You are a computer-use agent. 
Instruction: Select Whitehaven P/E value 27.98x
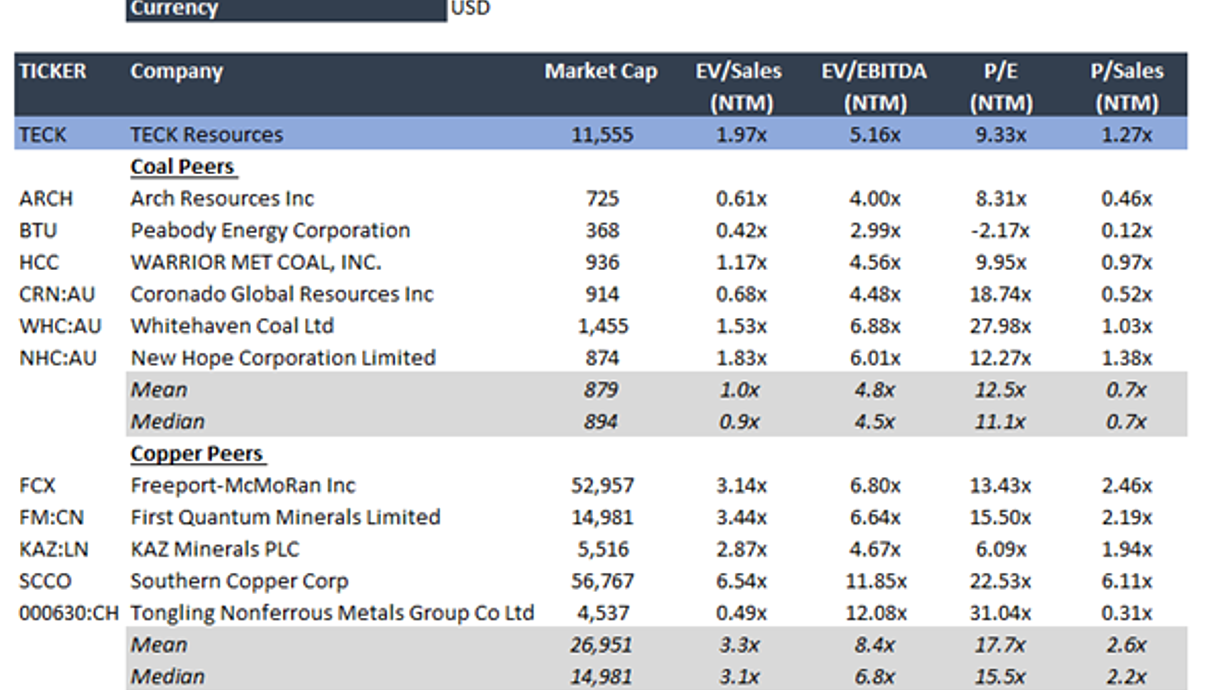coord(1001,326)
